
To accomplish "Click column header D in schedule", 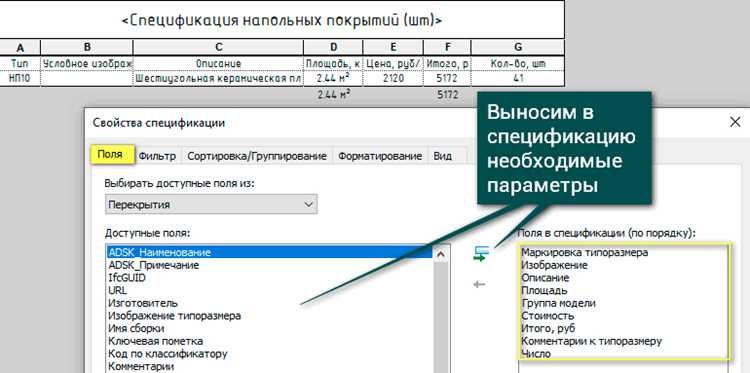I will click(x=333, y=47).
